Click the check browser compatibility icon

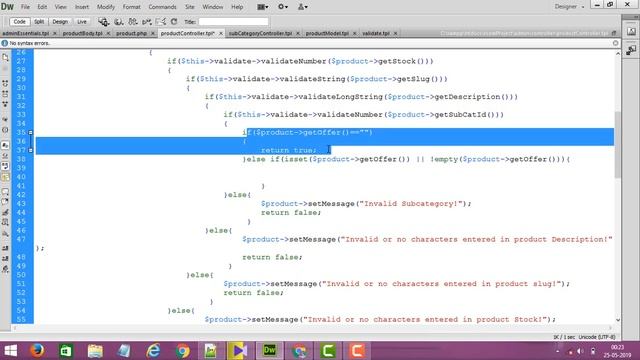click(161, 22)
